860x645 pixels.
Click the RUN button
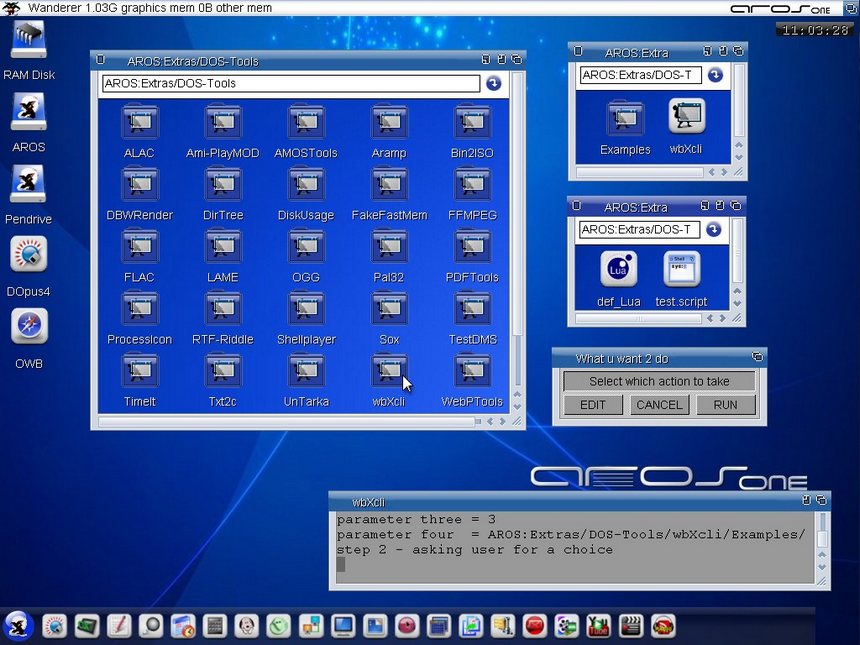point(725,405)
